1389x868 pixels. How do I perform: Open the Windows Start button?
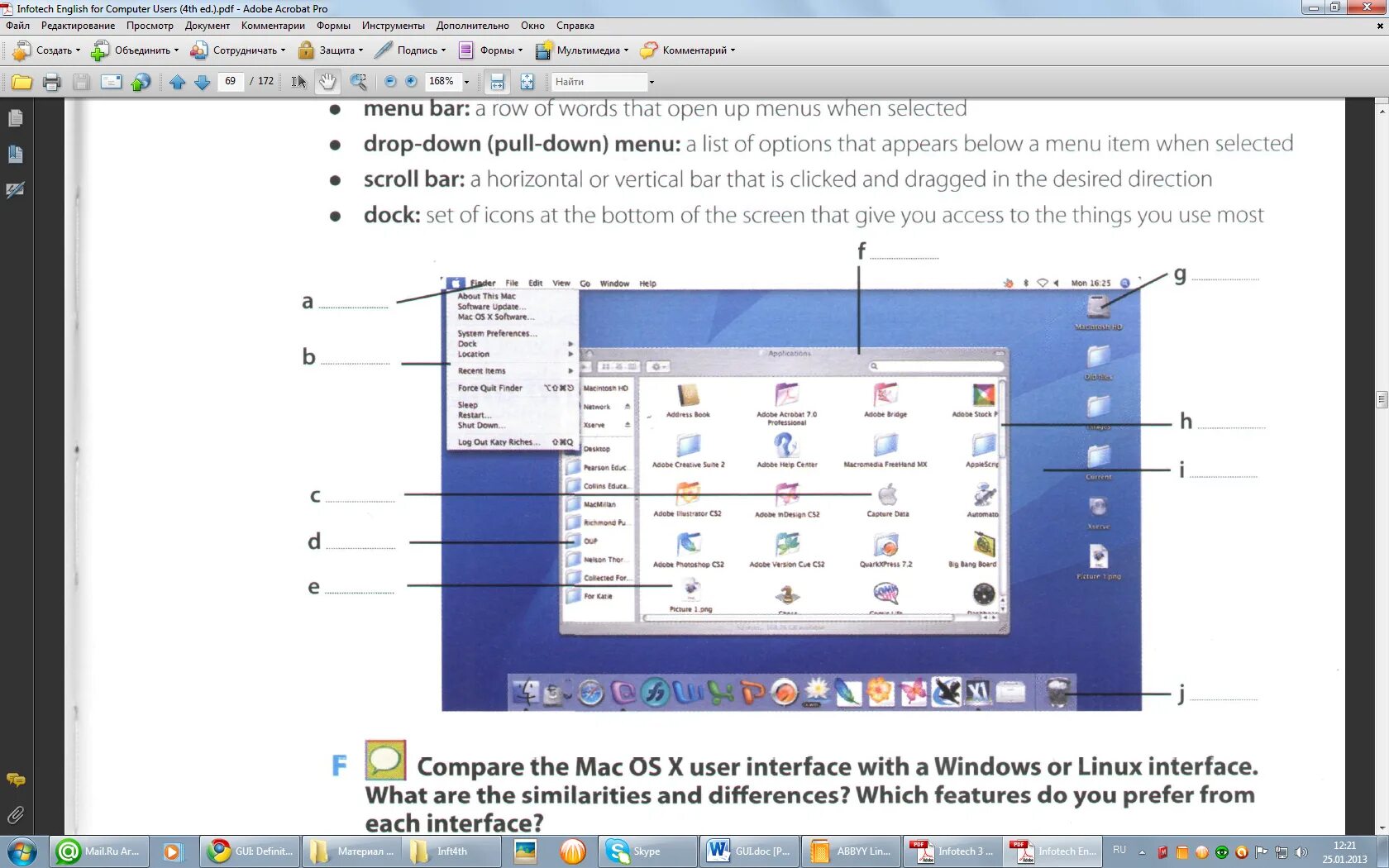22,851
